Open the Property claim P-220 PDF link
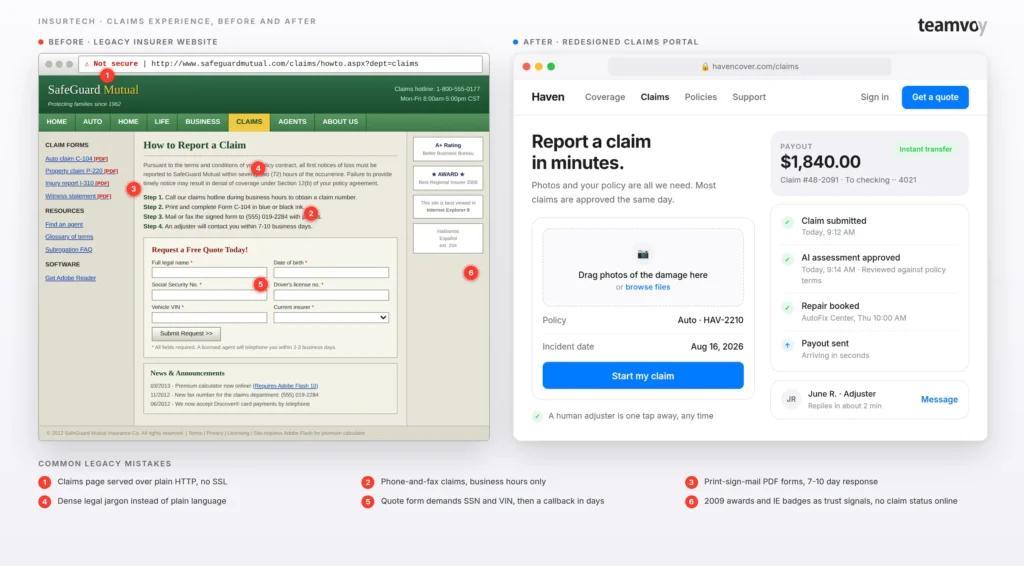 82,171
